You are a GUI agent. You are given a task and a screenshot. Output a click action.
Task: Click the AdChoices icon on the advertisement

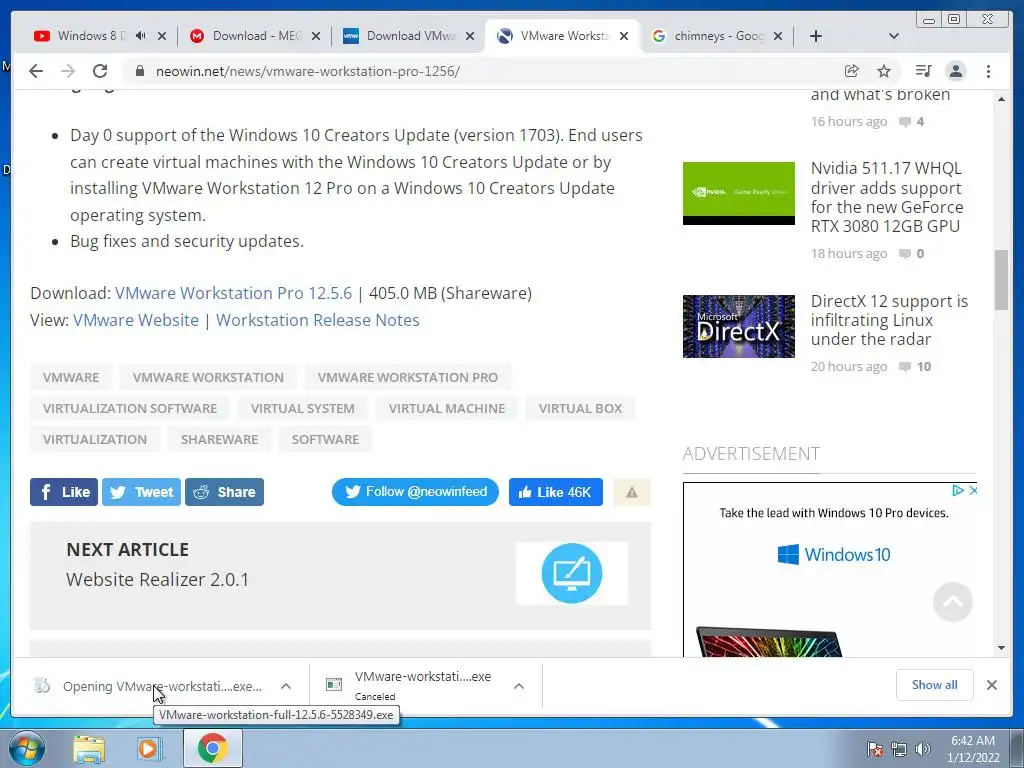point(957,490)
